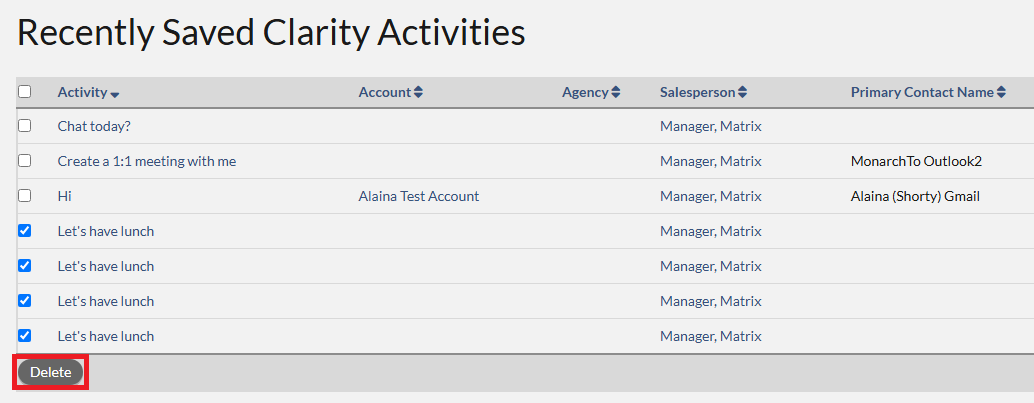Check the box for "Chat today?"

[x=25, y=126]
